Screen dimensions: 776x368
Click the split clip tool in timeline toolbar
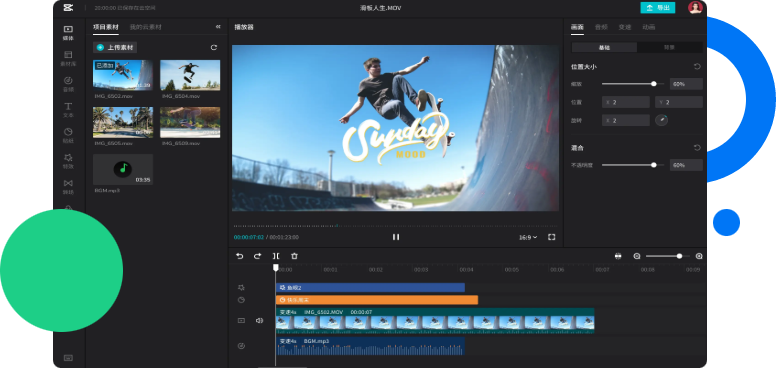pyautogui.click(x=276, y=256)
